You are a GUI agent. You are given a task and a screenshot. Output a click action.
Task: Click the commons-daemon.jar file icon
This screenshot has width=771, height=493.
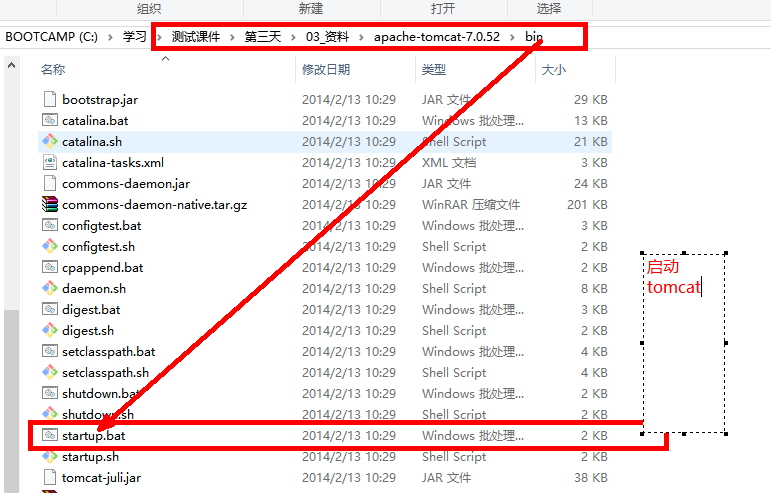click(50, 183)
